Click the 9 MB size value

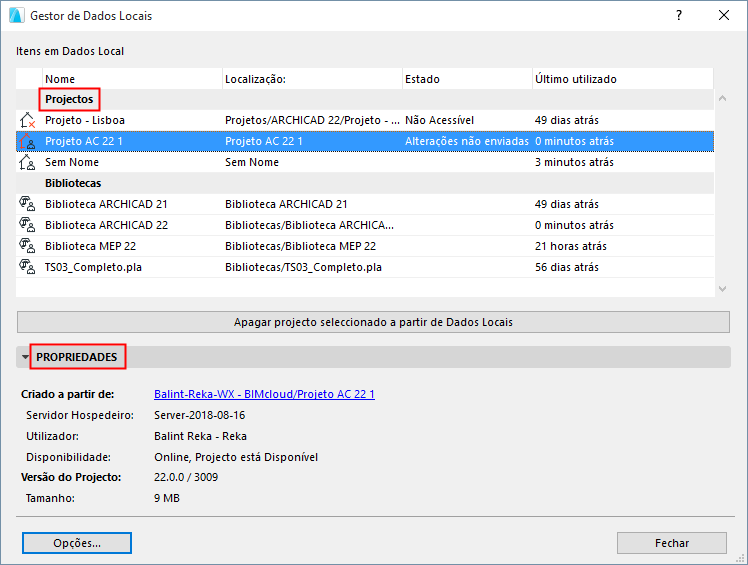pyautogui.click(x=167, y=498)
